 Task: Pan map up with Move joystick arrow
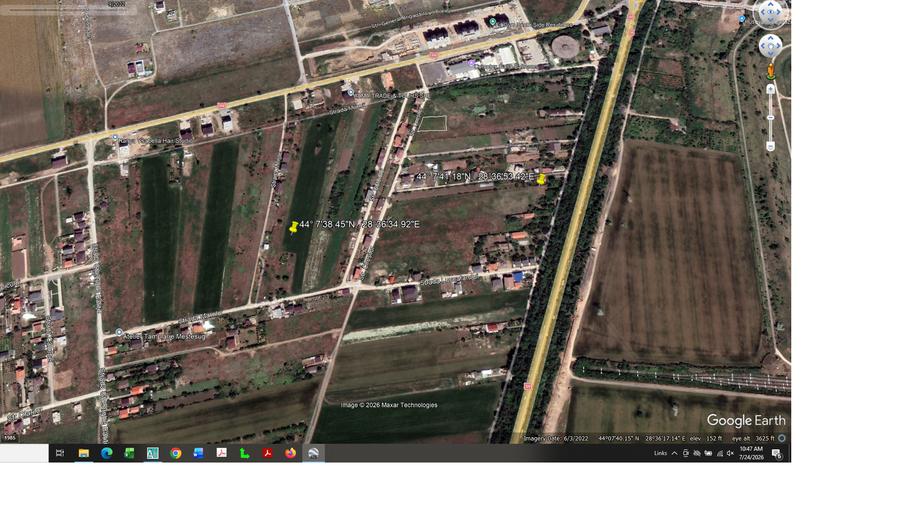click(x=770, y=38)
